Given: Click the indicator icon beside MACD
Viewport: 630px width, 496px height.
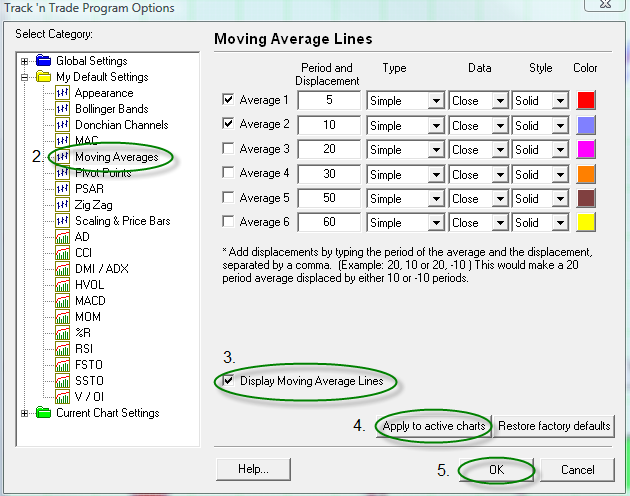Looking at the screenshot, I should [x=62, y=301].
